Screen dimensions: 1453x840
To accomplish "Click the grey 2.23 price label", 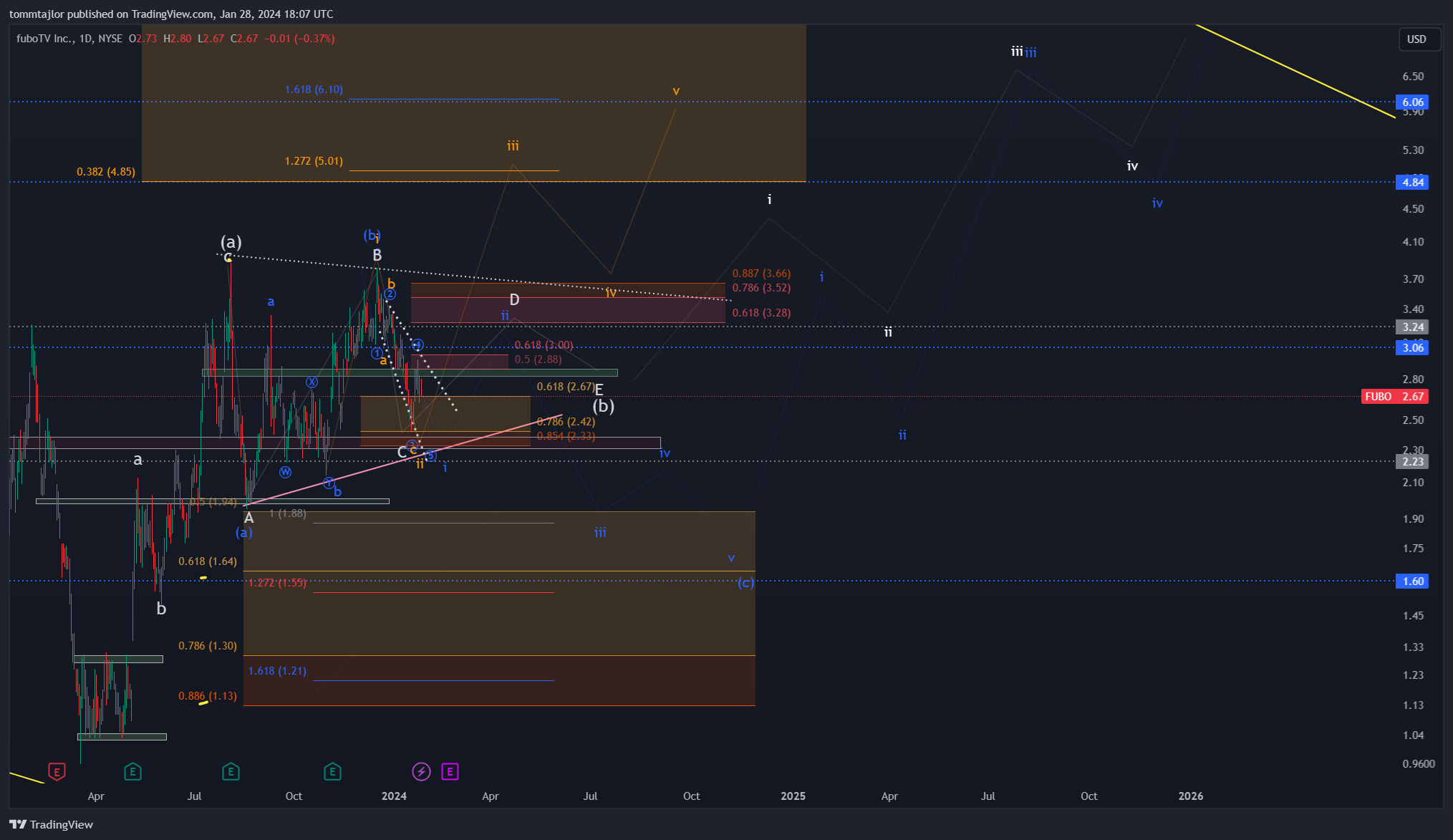I will point(1412,461).
